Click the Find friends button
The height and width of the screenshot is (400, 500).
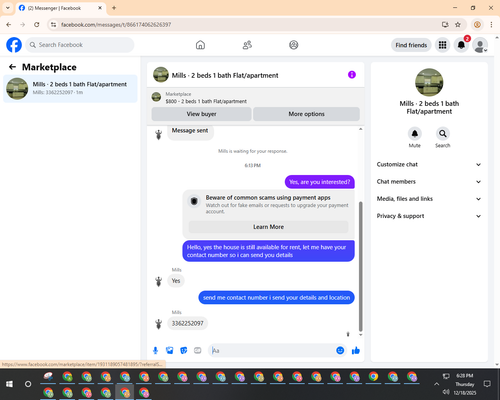coord(411,45)
